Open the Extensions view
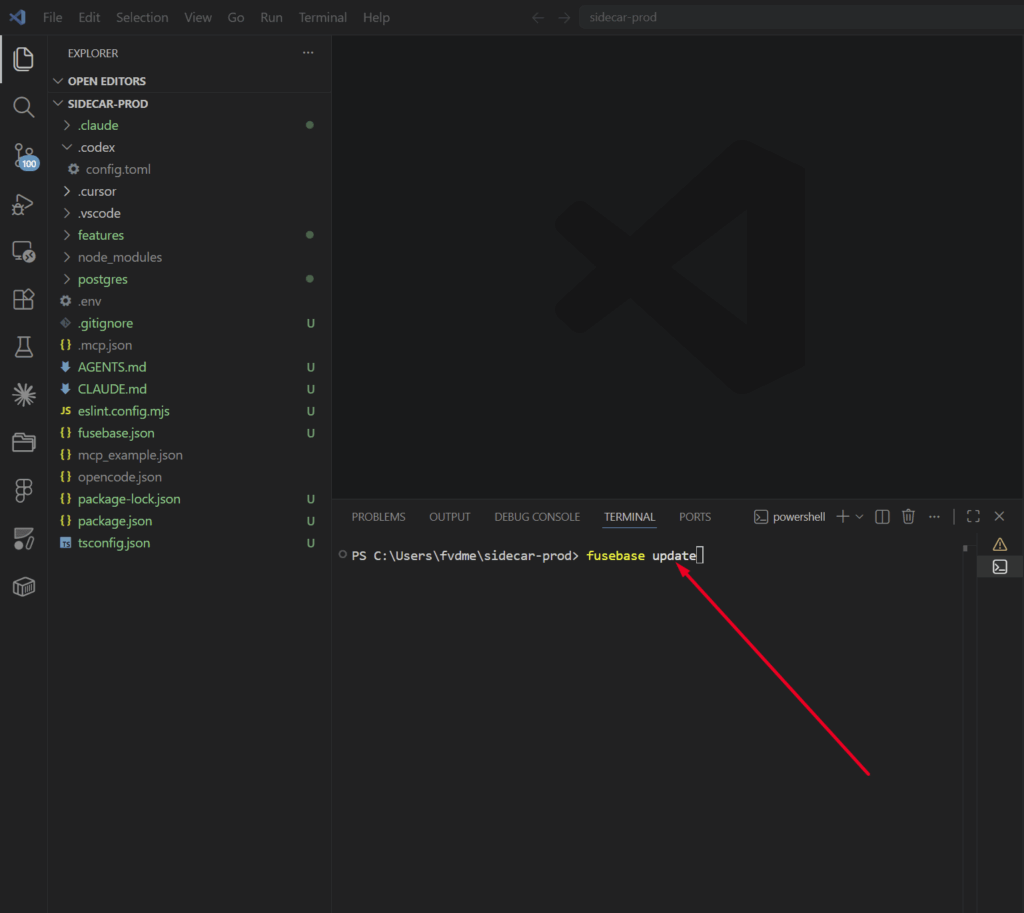1024x913 pixels. coord(23,299)
